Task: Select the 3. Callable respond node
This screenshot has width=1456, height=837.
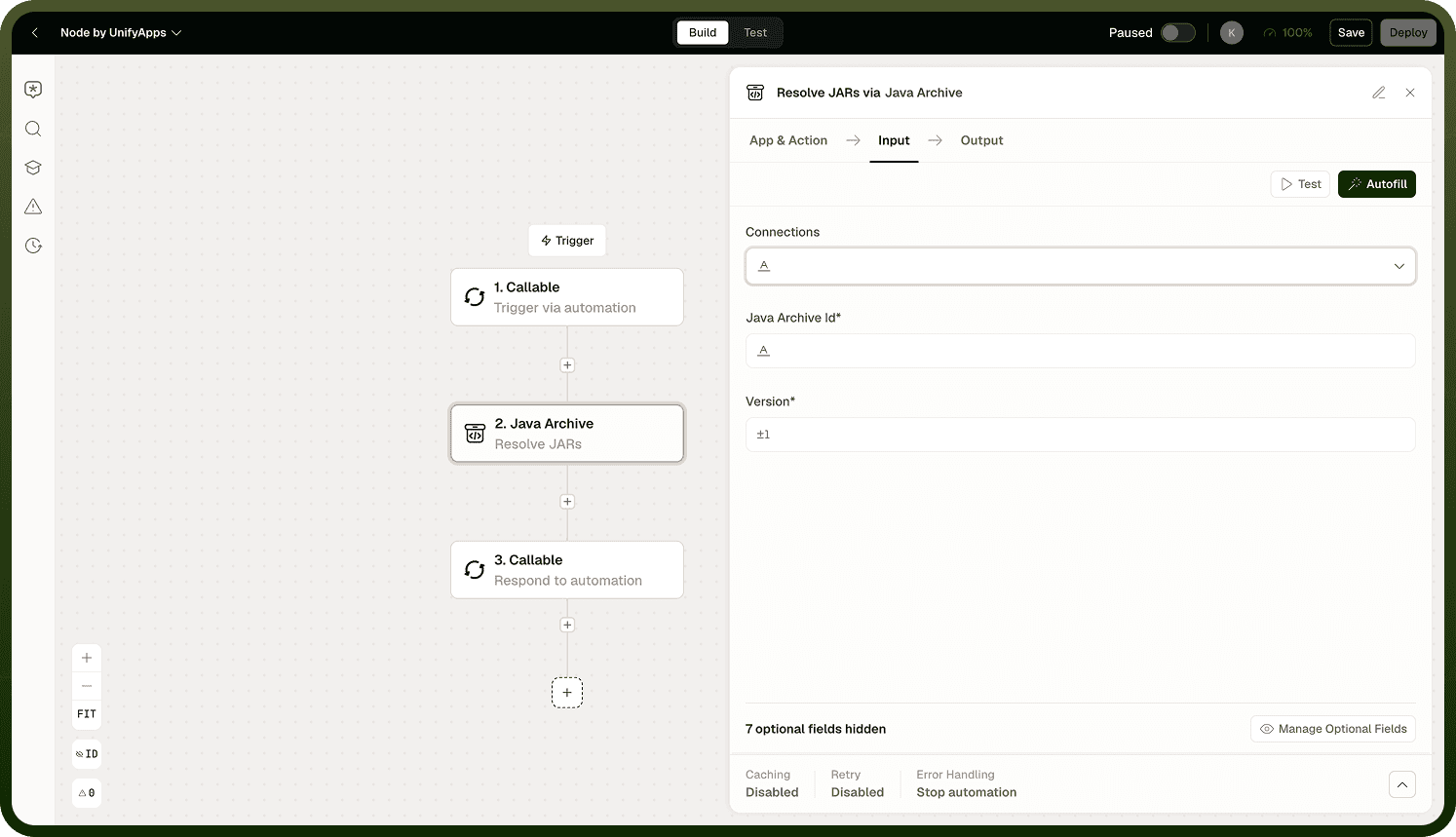Action: coord(567,570)
